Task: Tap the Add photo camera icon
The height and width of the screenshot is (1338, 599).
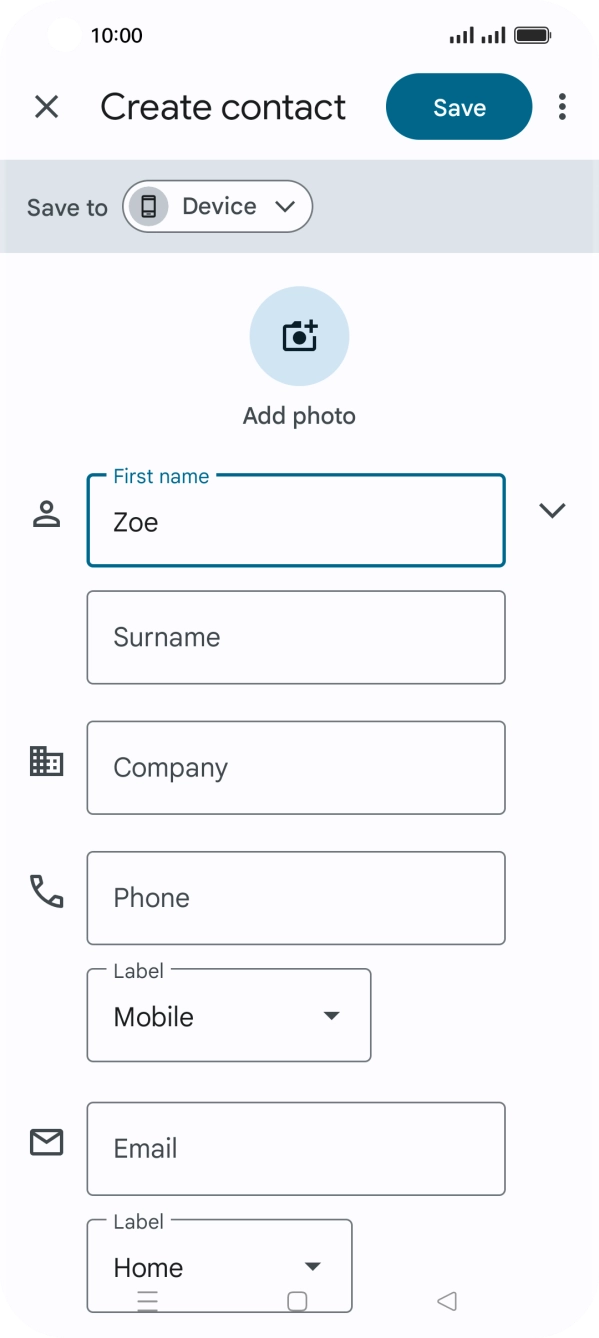Action: pyautogui.click(x=299, y=336)
